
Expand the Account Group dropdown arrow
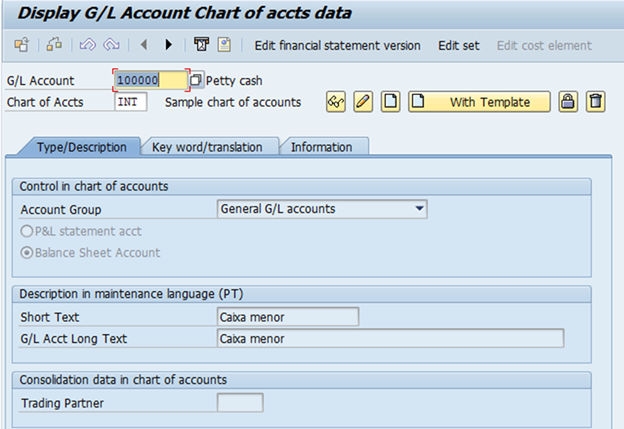[x=419, y=209]
